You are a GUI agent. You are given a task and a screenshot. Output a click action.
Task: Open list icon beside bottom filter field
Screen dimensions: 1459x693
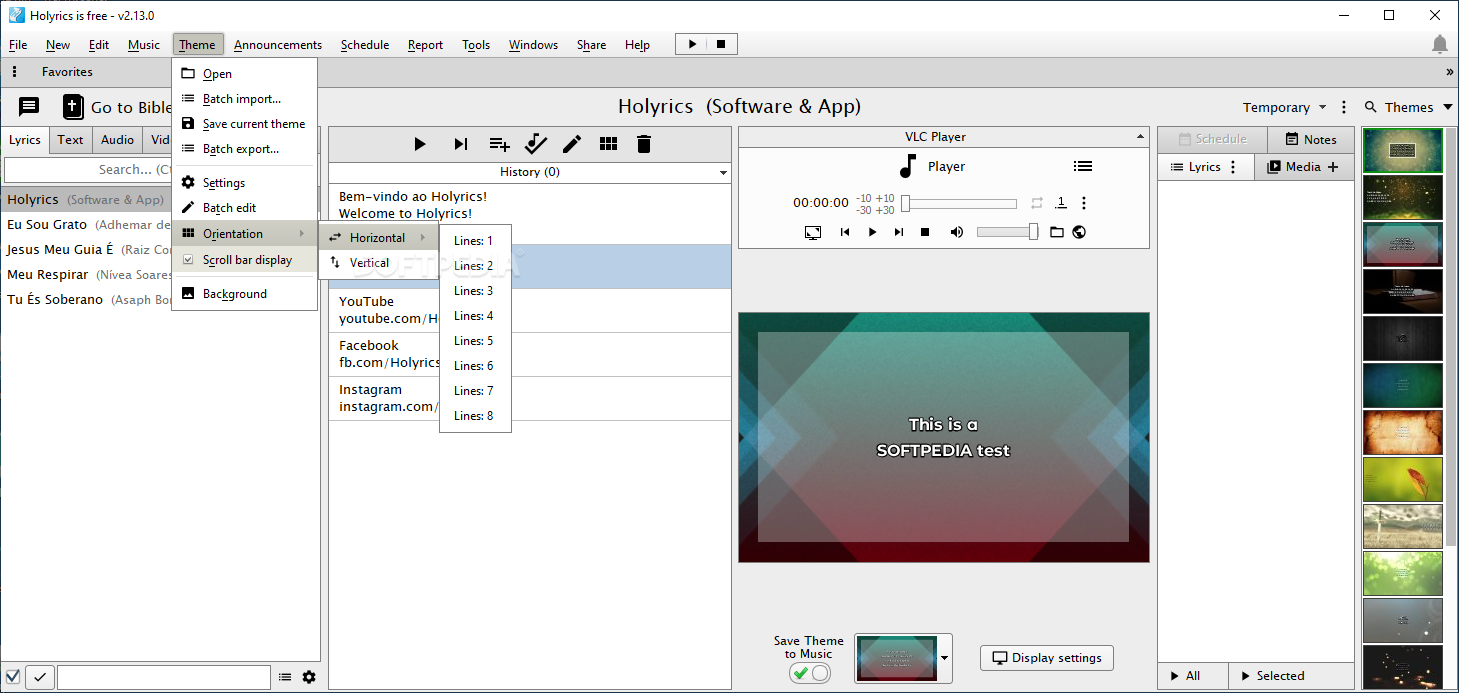click(x=285, y=677)
